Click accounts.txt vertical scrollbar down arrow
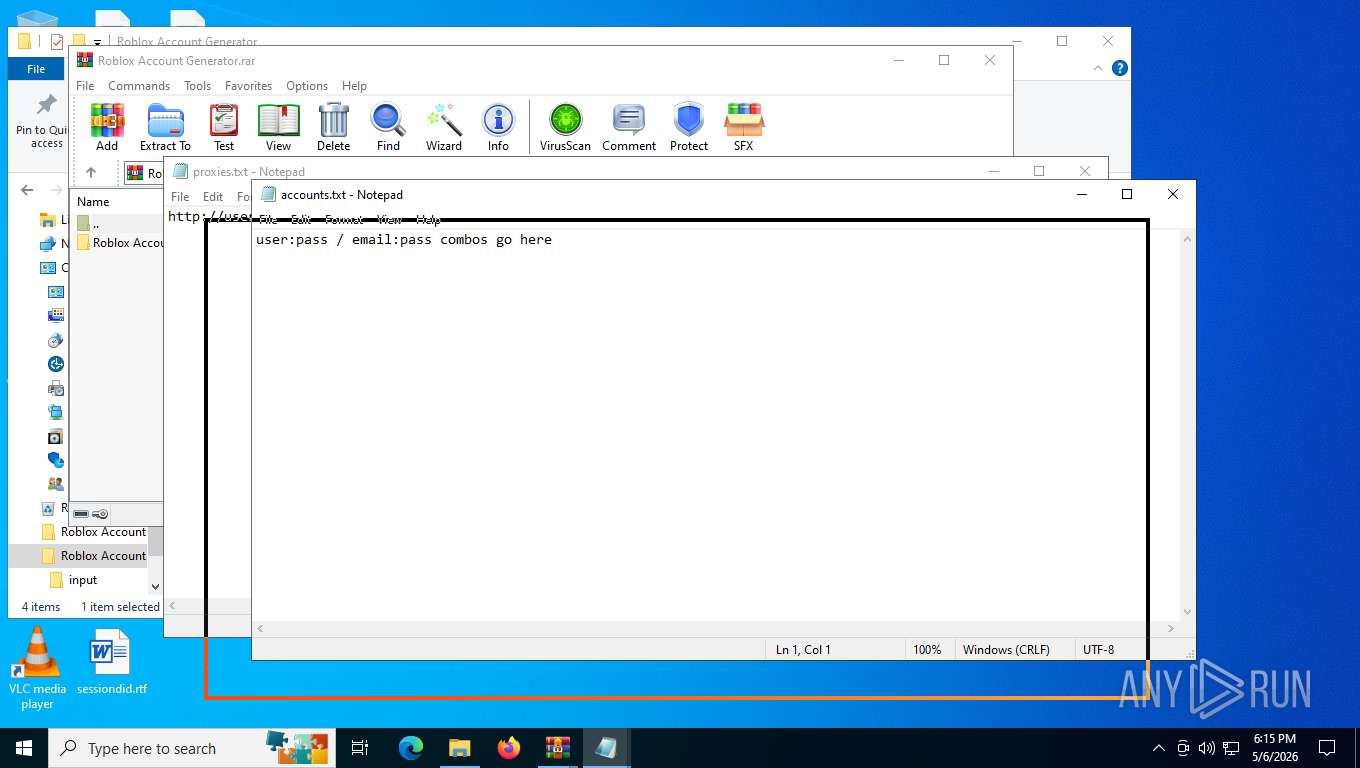Image resolution: width=1360 pixels, height=768 pixels. (1188, 611)
